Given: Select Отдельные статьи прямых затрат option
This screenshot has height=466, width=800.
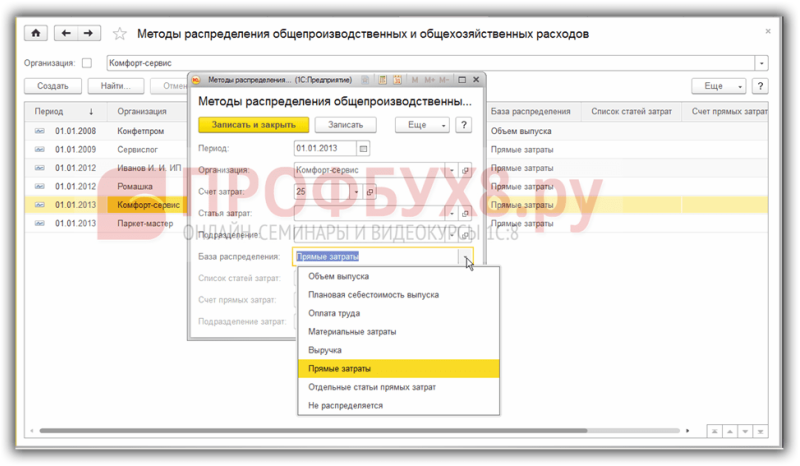Looking at the screenshot, I should (398, 387).
